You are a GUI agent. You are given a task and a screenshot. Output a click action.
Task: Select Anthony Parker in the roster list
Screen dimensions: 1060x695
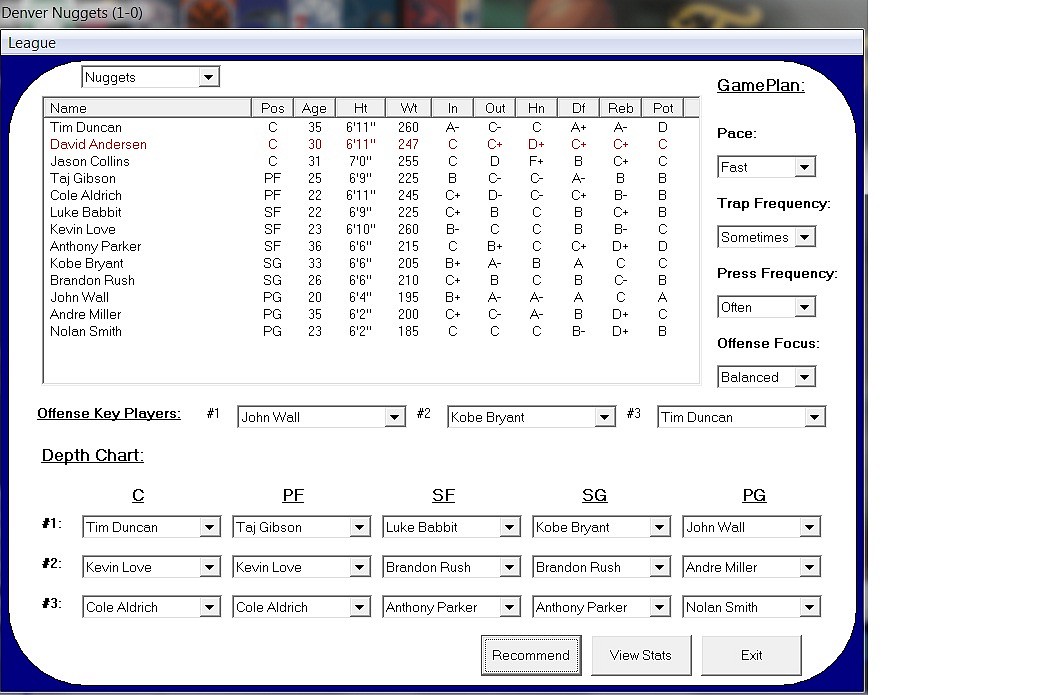click(371, 246)
